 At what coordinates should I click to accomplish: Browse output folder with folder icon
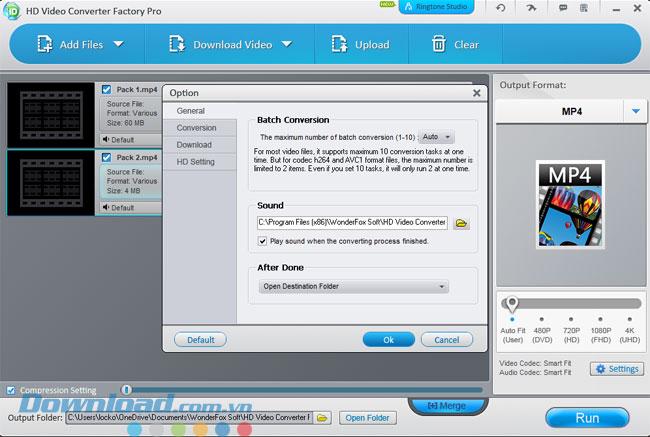[325, 417]
